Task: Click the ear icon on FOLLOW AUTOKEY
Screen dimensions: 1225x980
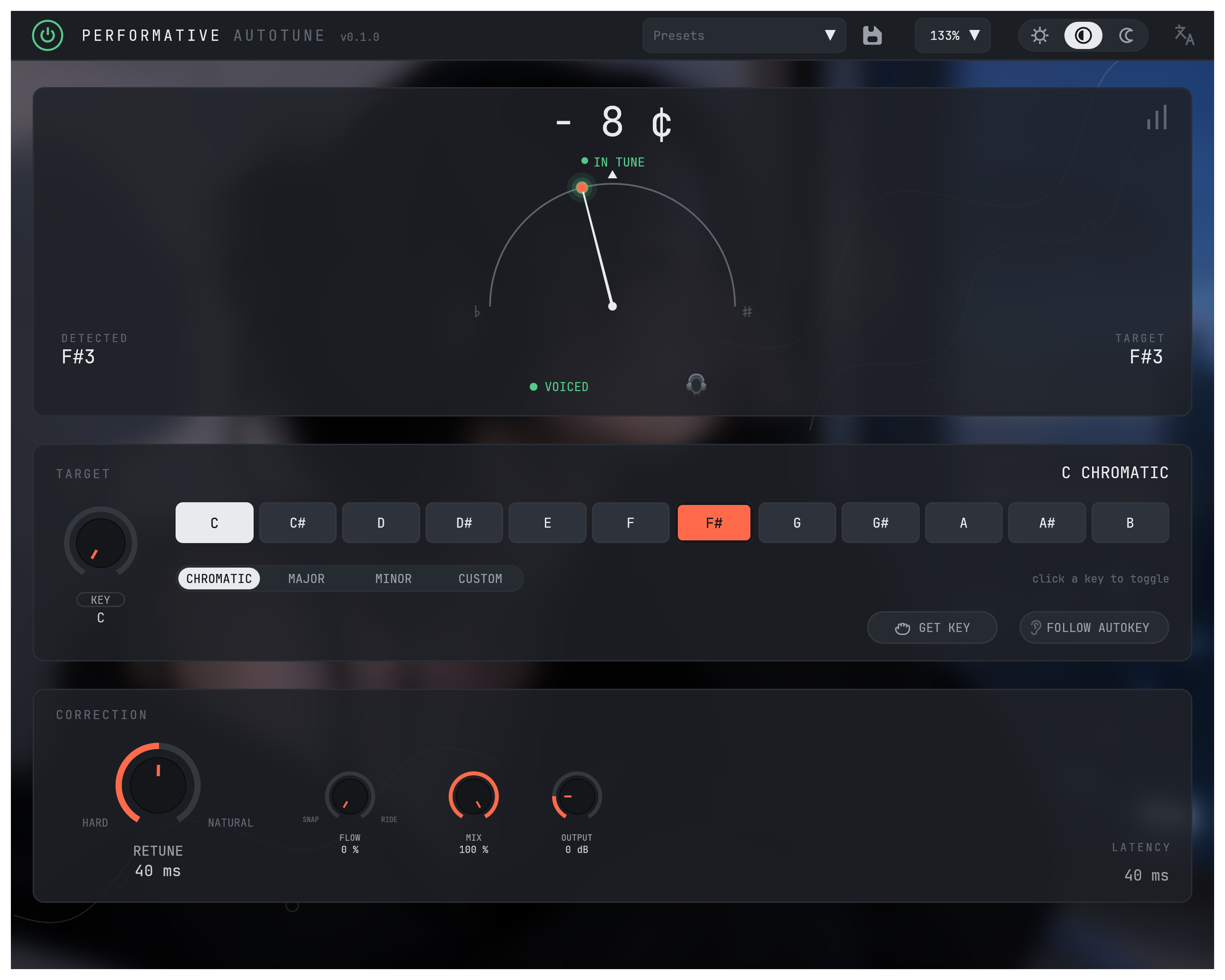Action: pos(1036,627)
